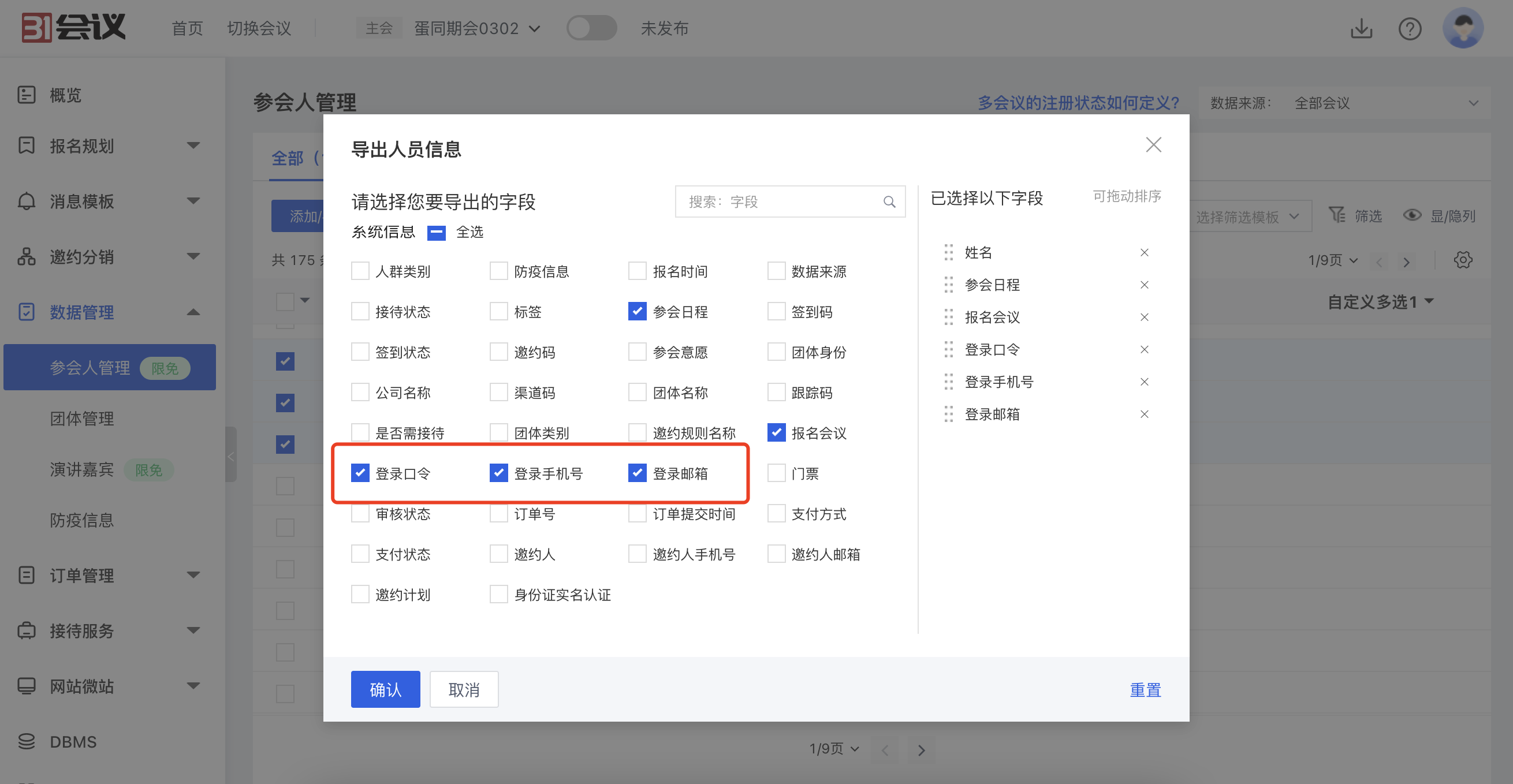The height and width of the screenshot is (784, 1513).
Task: Go to previous page arrow at bottom
Action: coord(885,750)
